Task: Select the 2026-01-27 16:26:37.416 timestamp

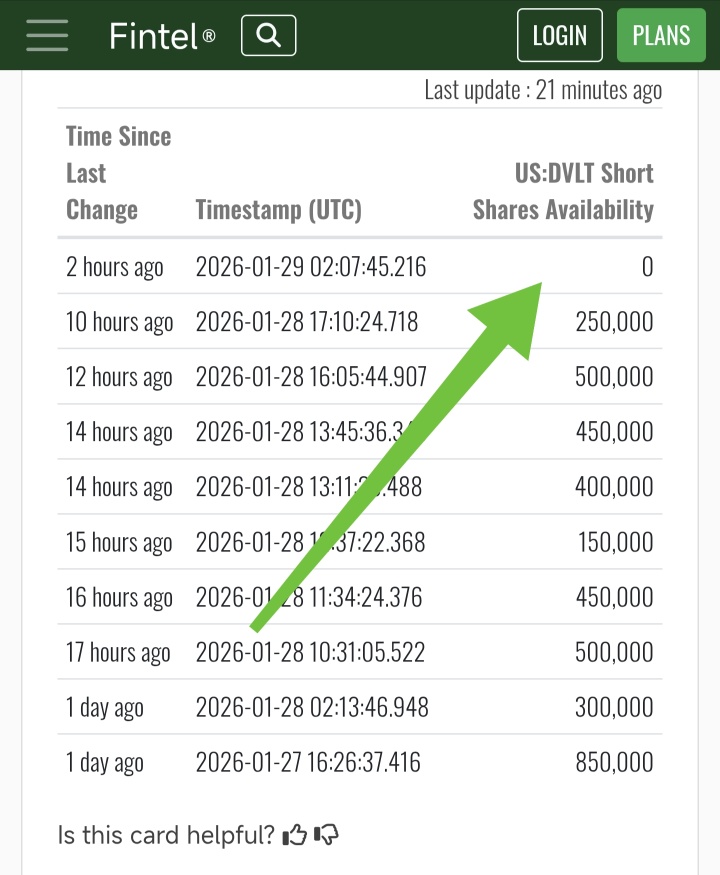Action: coord(308,762)
